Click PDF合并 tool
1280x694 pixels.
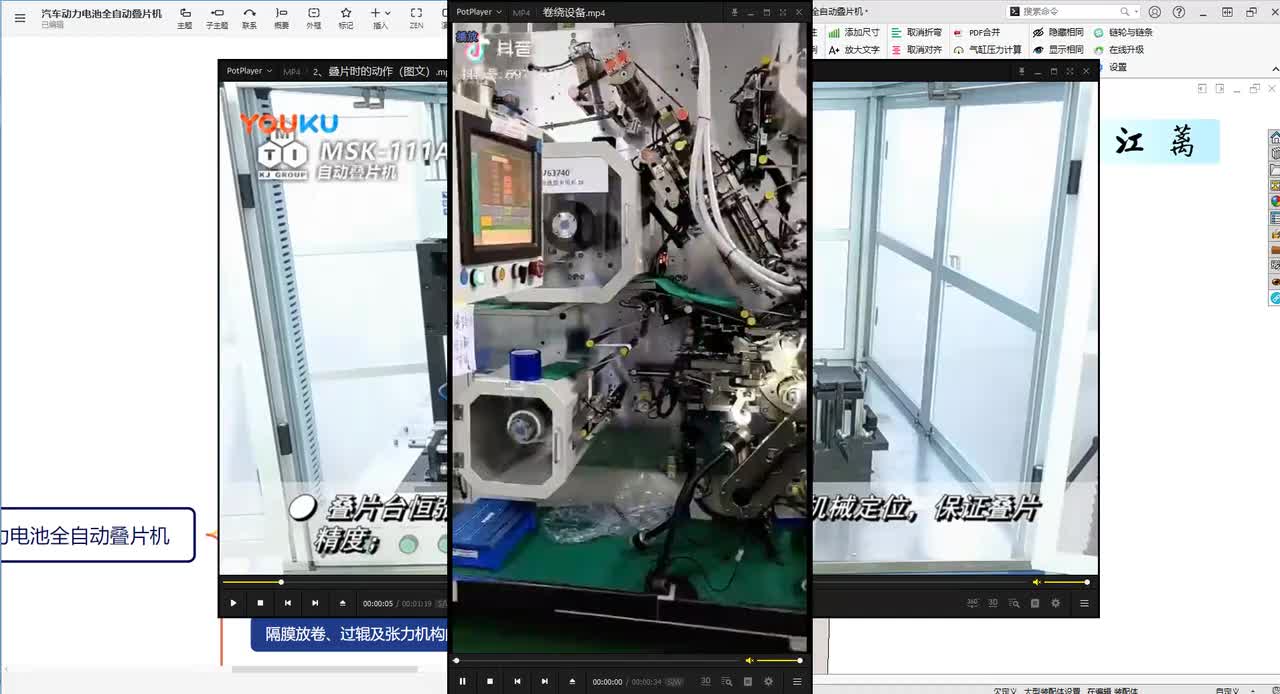[977, 33]
